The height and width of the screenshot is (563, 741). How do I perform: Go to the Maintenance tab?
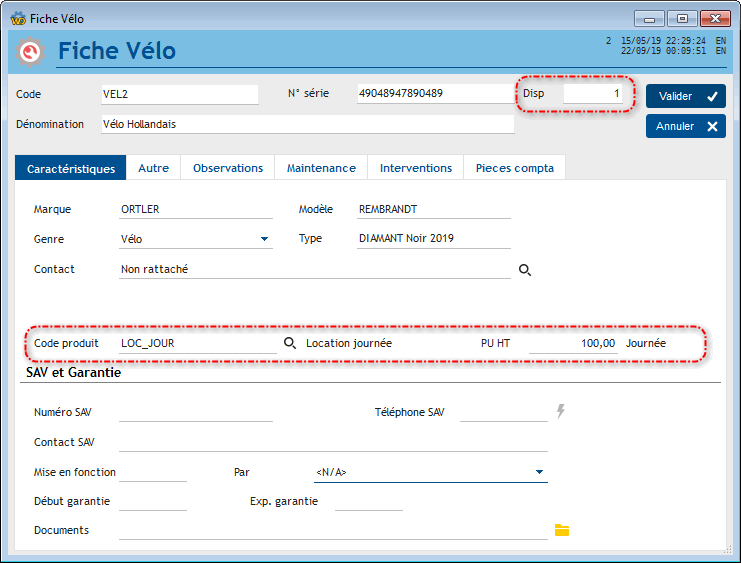[321, 168]
